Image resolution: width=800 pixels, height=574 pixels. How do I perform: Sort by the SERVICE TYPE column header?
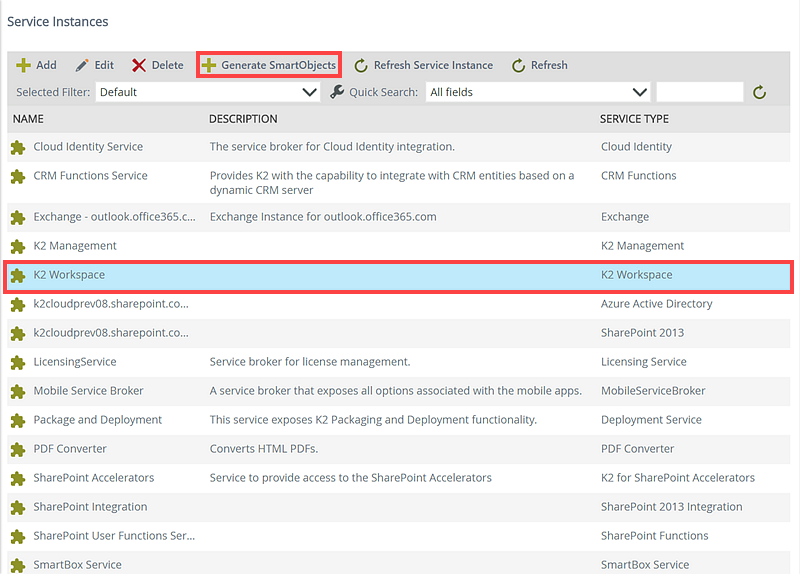634,119
